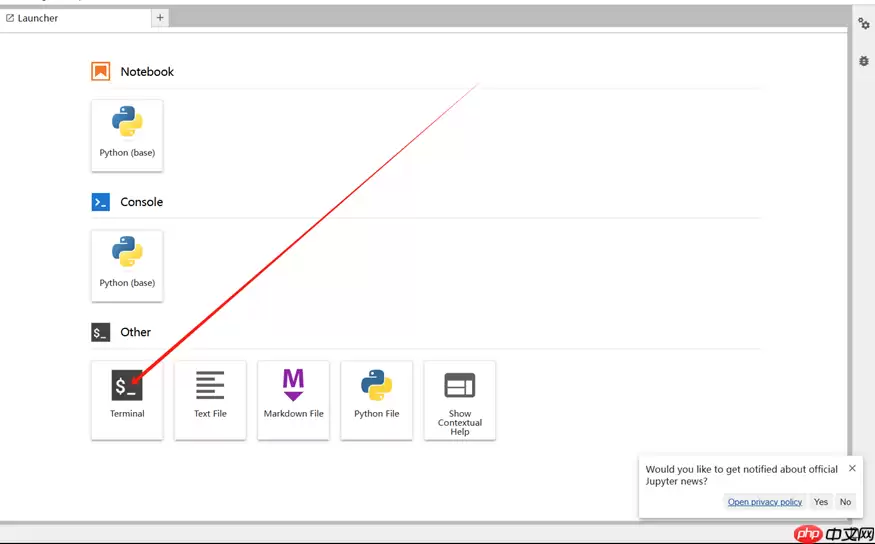Image resolution: width=875 pixels, height=544 pixels.
Task: Open property inspector gears icon in right sidebar
Action: click(864, 24)
